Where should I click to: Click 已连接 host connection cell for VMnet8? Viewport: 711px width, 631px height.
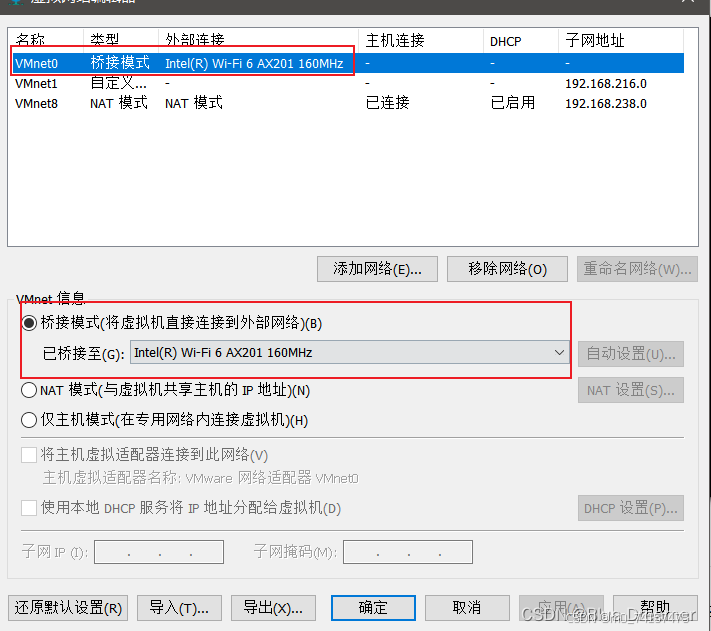click(x=387, y=103)
